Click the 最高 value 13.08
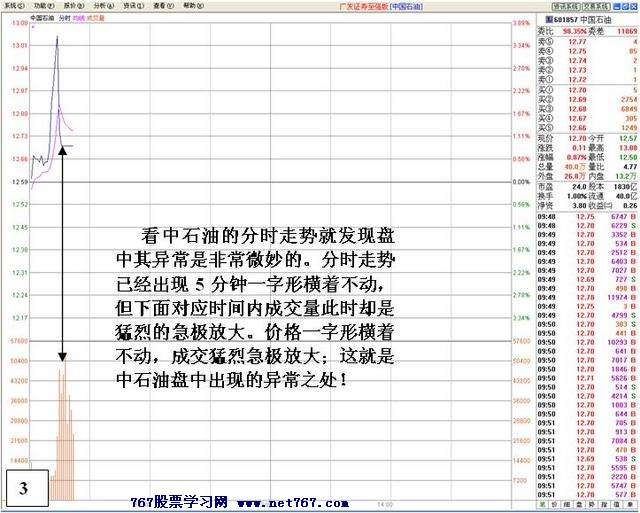640x513 pixels. [x=628, y=148]
